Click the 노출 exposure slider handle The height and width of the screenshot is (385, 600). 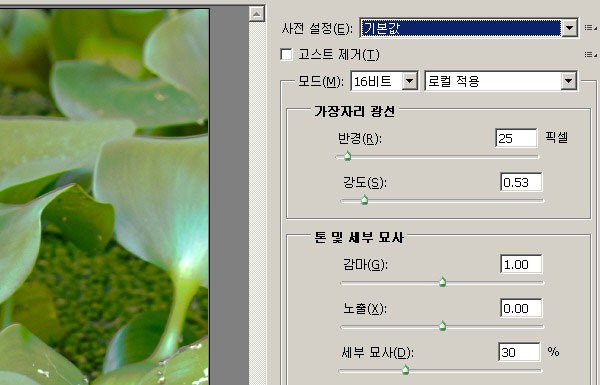443,326
